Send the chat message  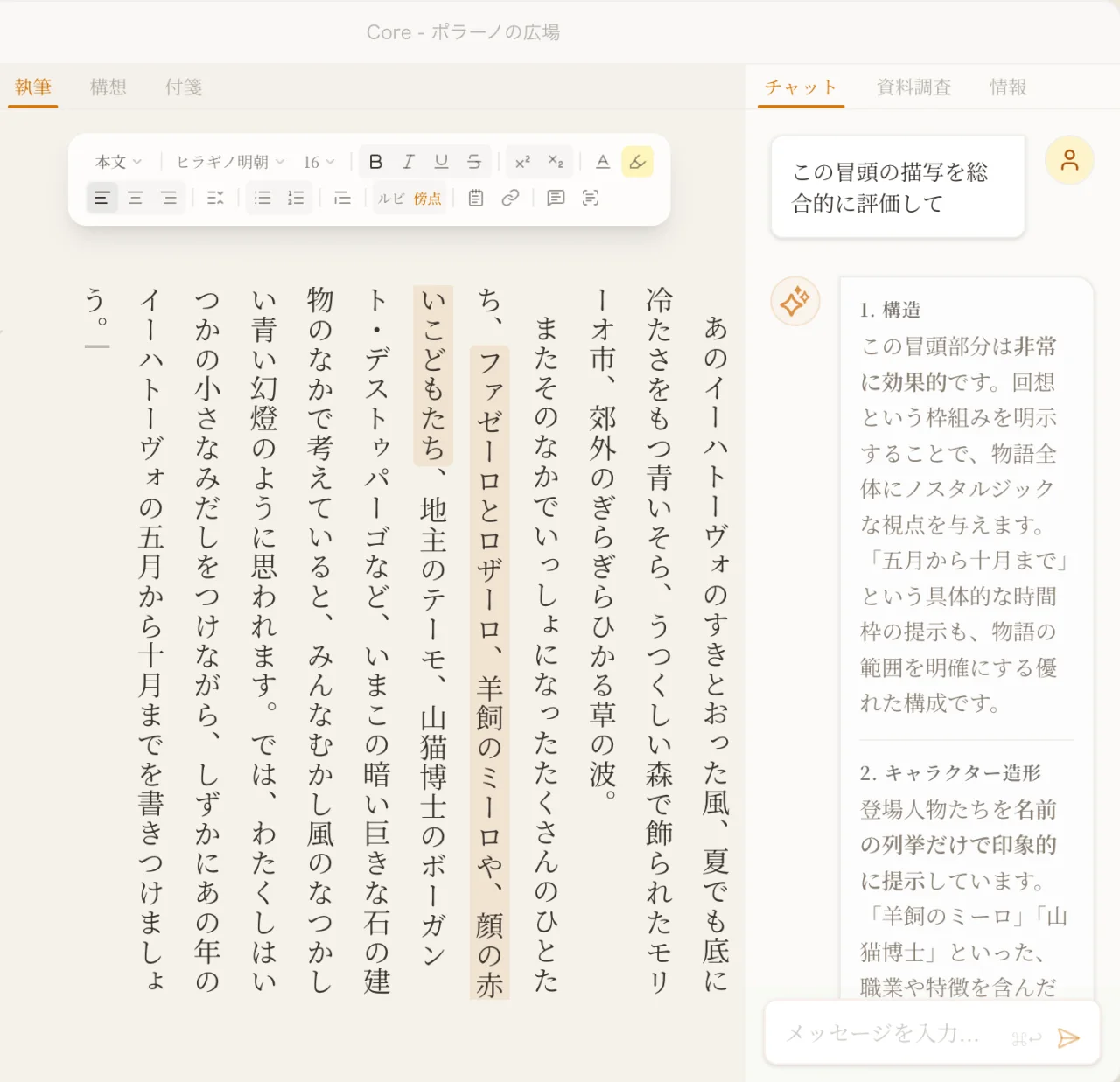(1068, 1037)
